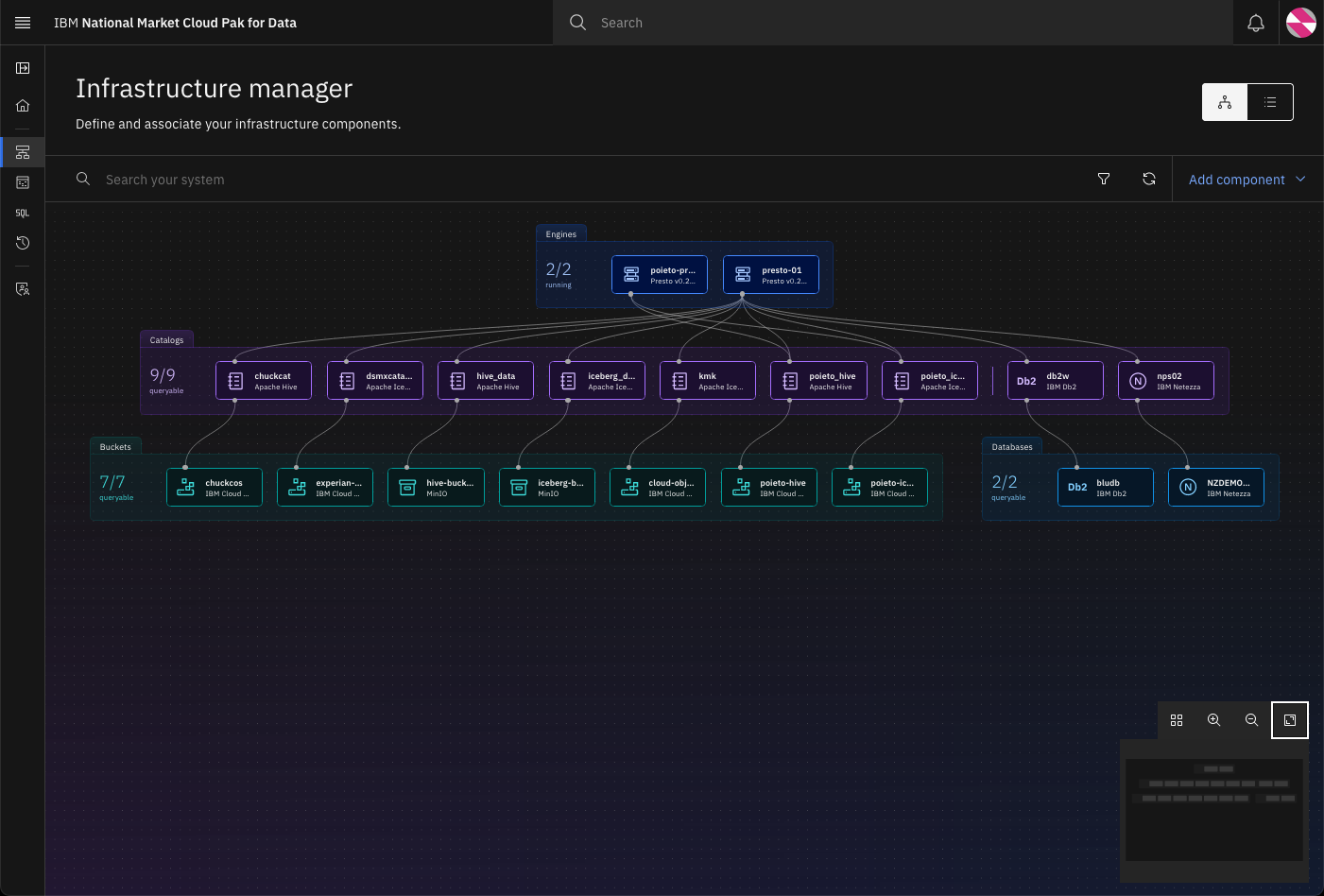Select the poieto-hive bucket node
1324x896 pixels.
769,488
